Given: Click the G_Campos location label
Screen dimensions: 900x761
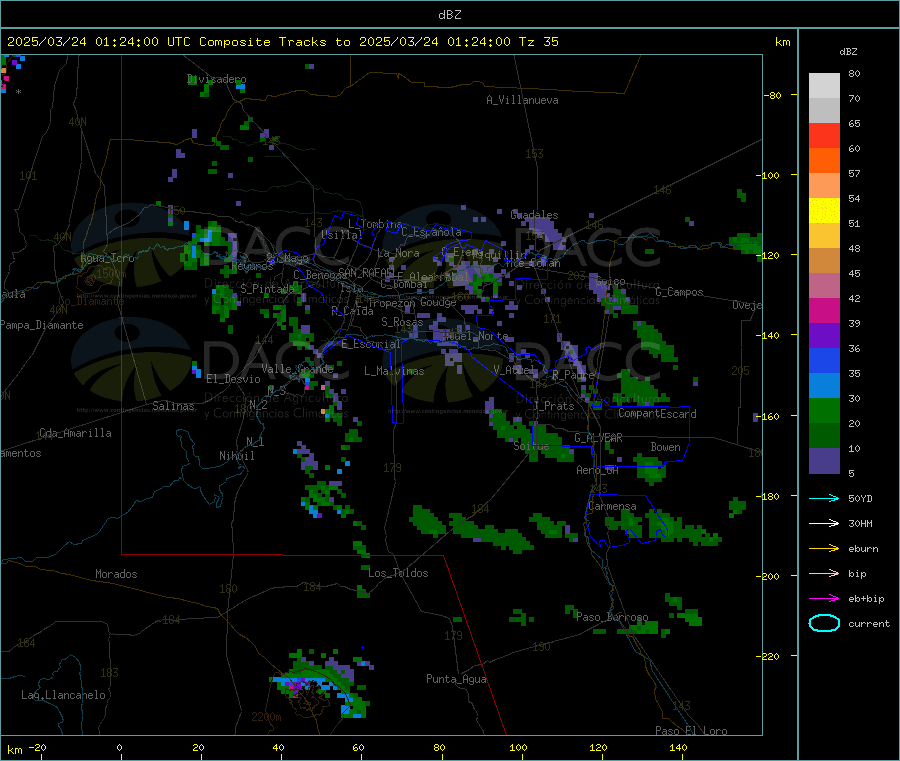Looking at the screenshot, I should coord(679,292).
